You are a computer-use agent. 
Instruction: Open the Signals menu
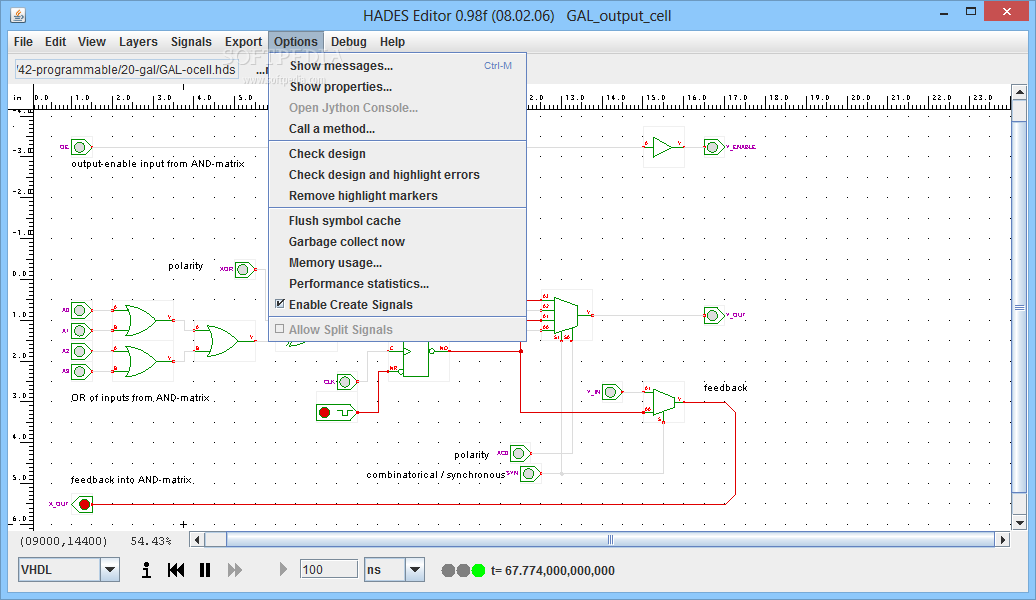191,42
